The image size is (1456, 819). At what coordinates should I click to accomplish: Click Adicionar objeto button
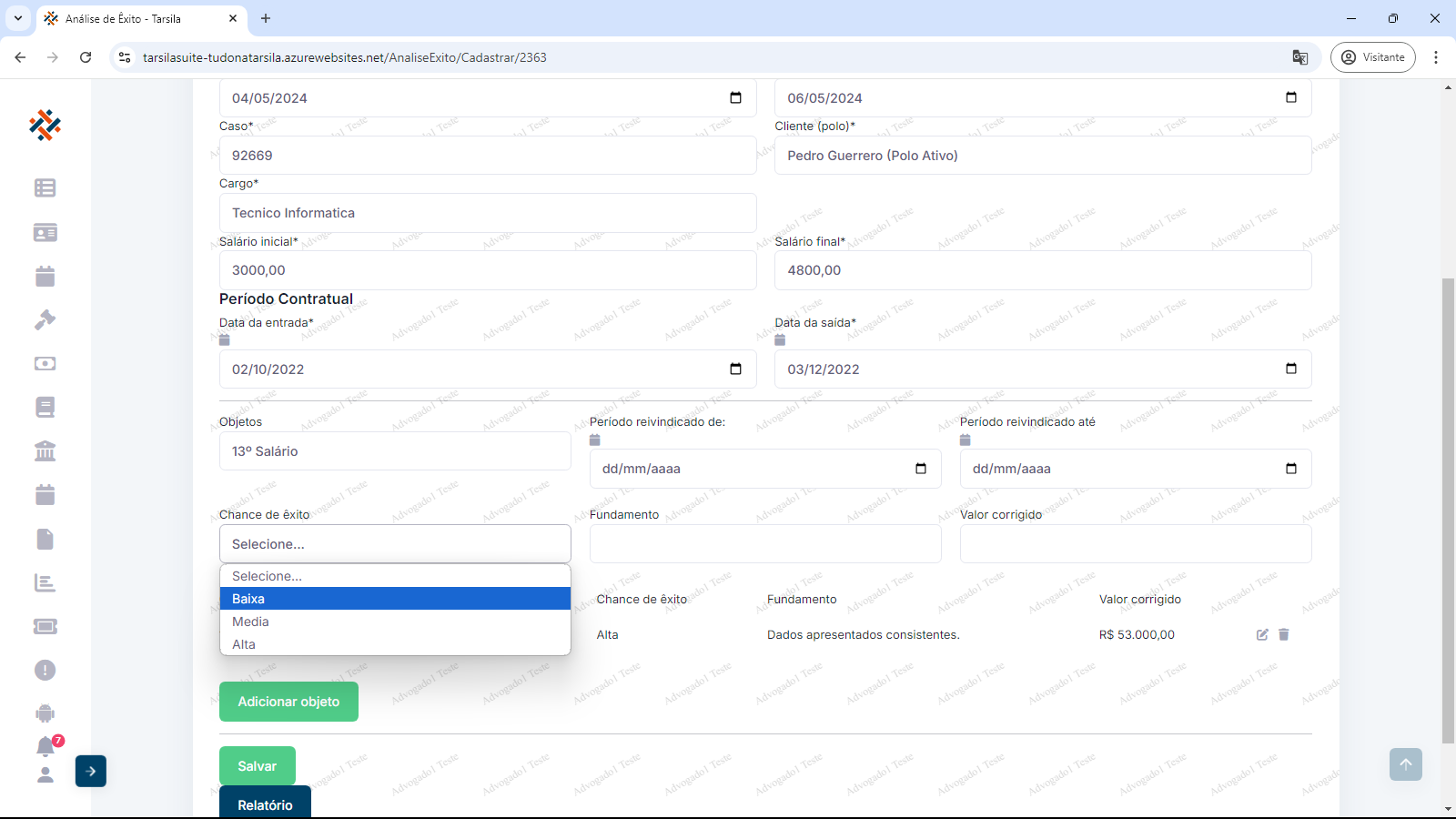click(288, 702)
